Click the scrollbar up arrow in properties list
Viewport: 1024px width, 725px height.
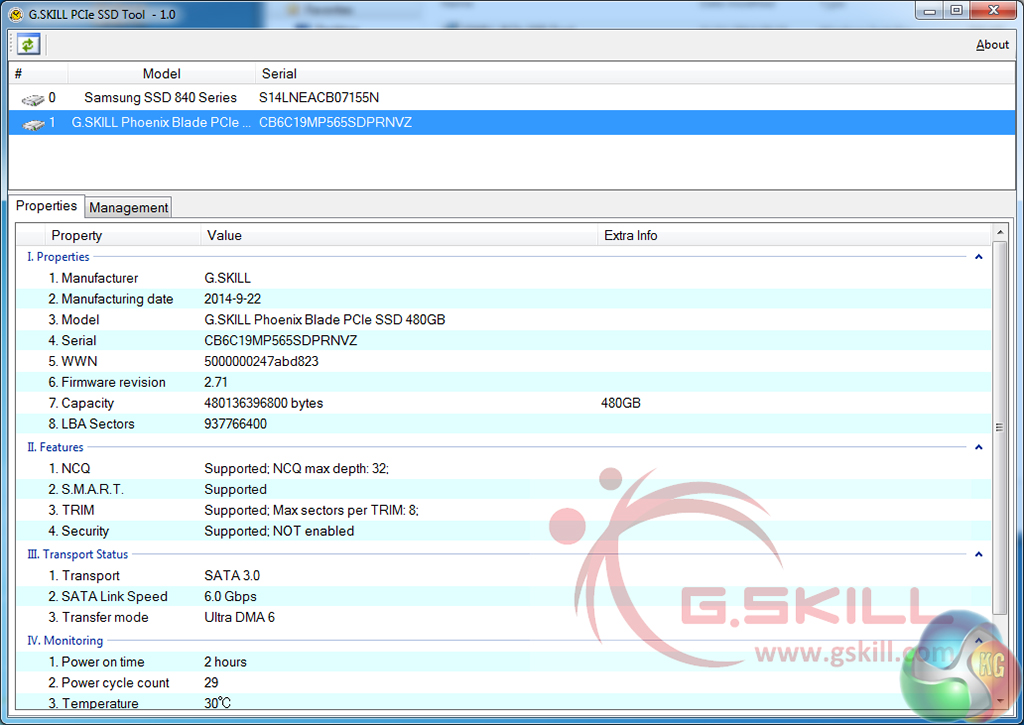(999, 233)
